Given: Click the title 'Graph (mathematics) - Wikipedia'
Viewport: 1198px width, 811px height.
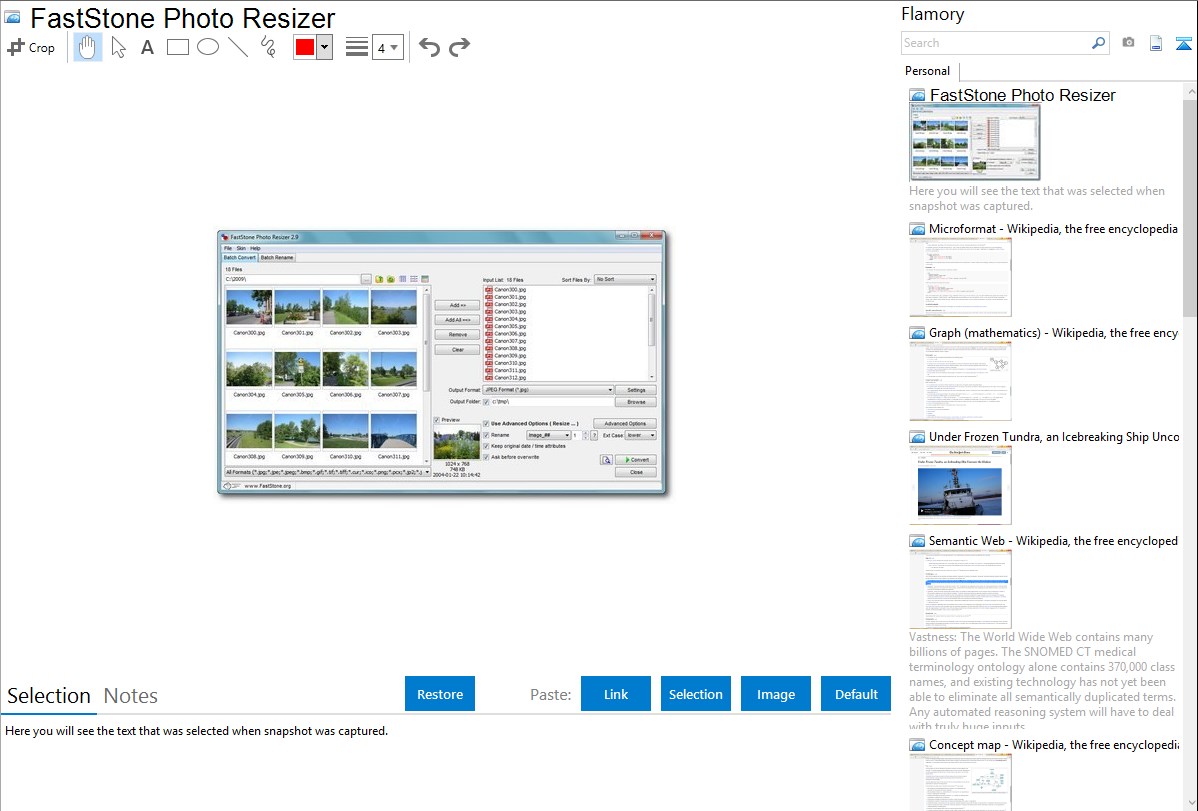Looking at the screenshot, I should coord(1053,333).
